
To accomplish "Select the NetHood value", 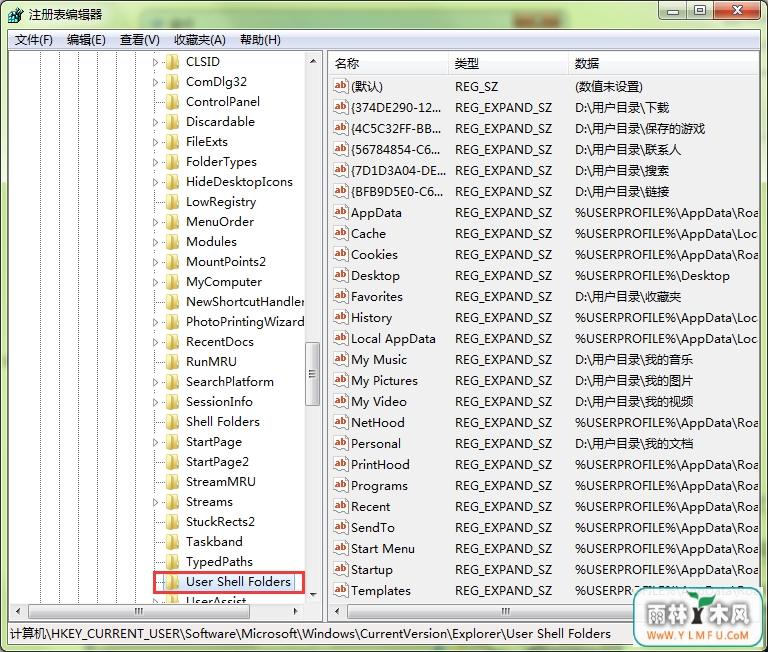I will [x=378, y=422].
